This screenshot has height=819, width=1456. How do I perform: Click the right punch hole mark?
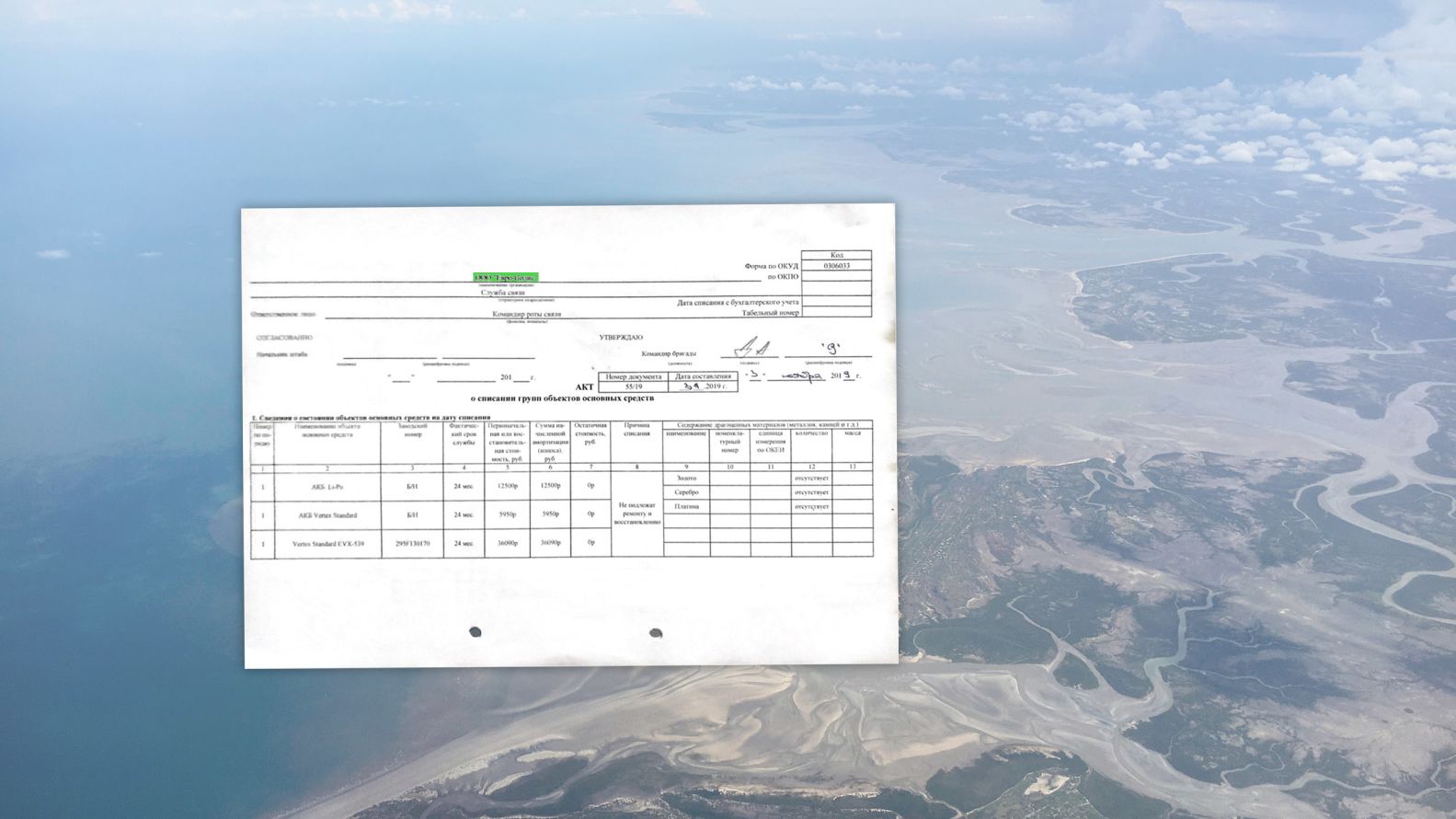pos(656,632)
